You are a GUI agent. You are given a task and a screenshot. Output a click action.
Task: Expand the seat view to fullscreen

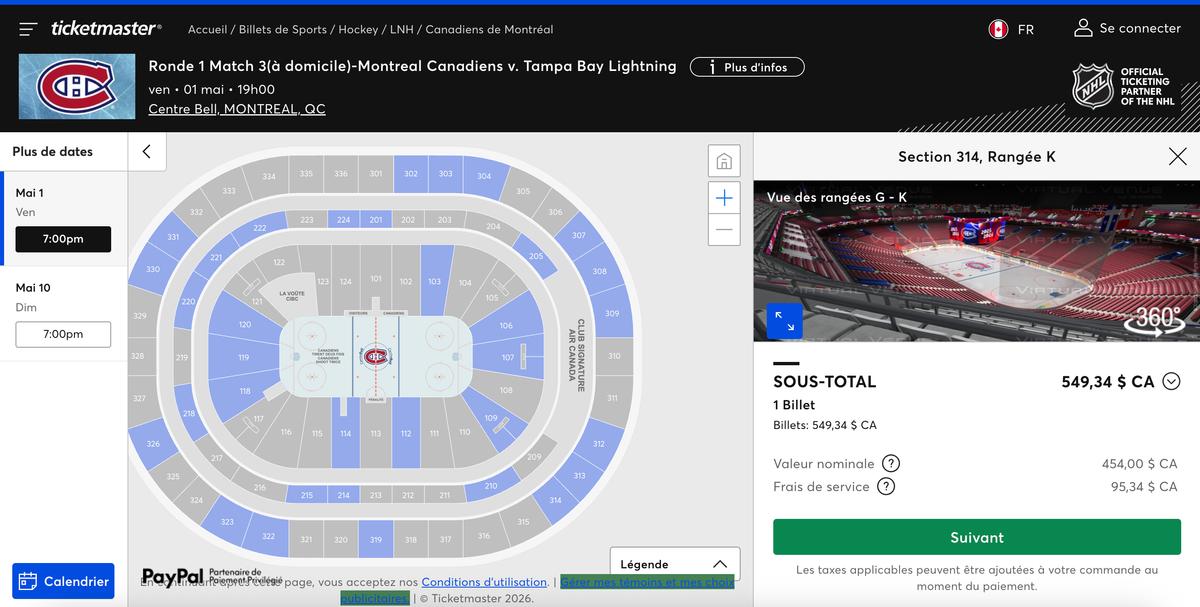[x=784, y=320]
